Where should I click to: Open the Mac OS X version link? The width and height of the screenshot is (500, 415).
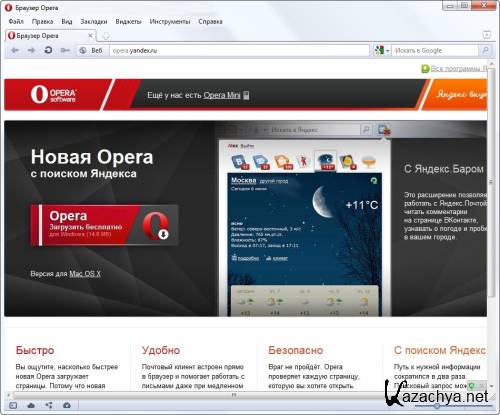click(x=85, y=274)
